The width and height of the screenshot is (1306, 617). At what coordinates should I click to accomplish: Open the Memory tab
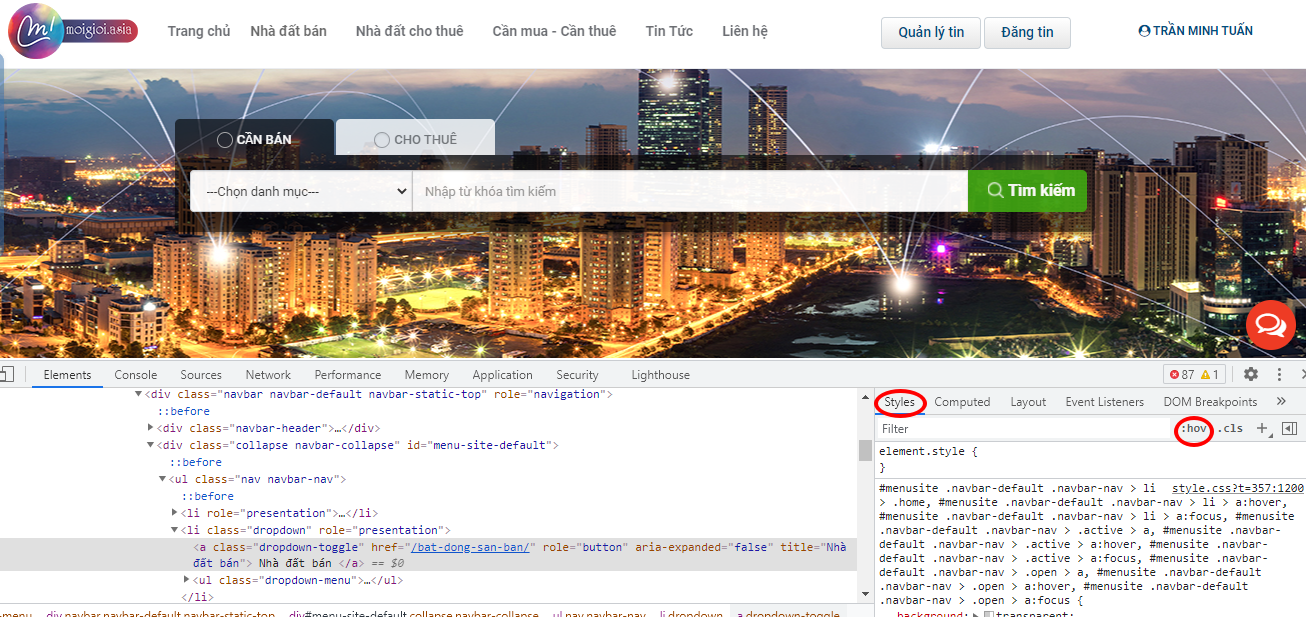pos(426,375)
